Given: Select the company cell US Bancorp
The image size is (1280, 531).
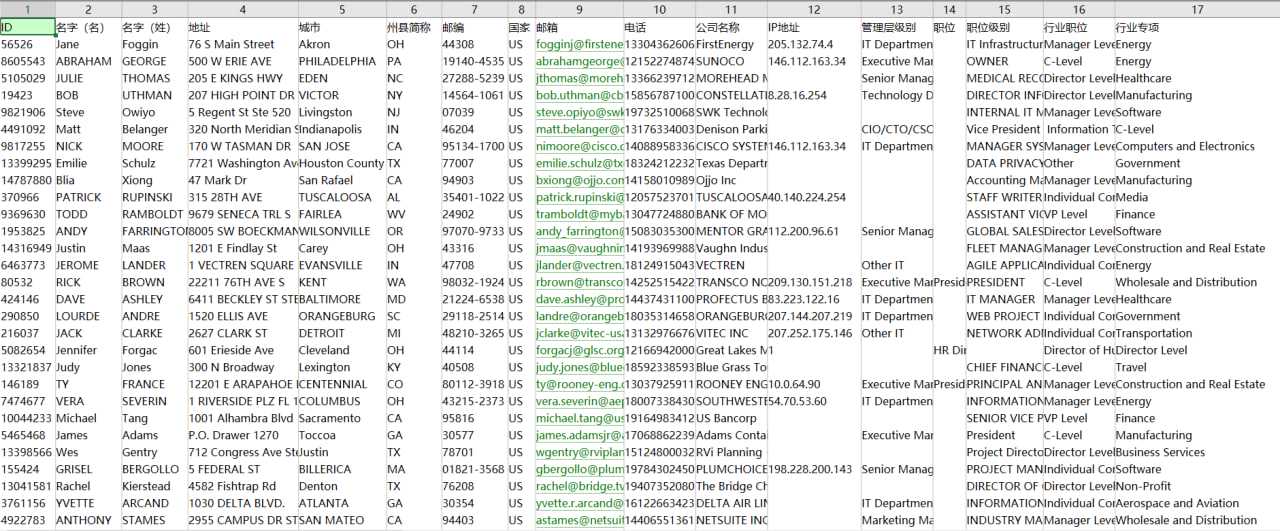Looking at the screenshot, I should point(731,418).
